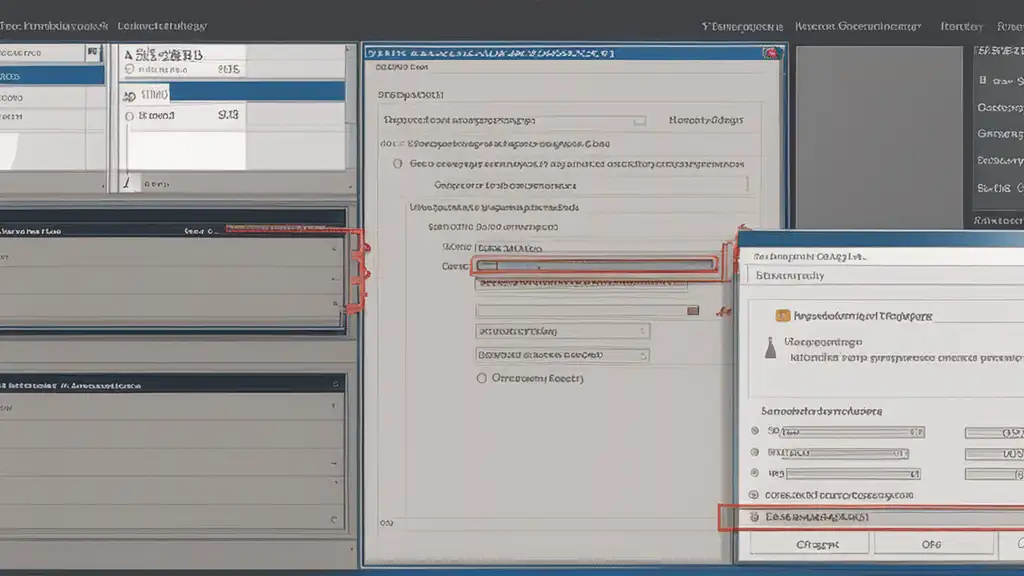Click the red marker icon beside the brown icon field

pyautogui.click(x=720, y=312)
